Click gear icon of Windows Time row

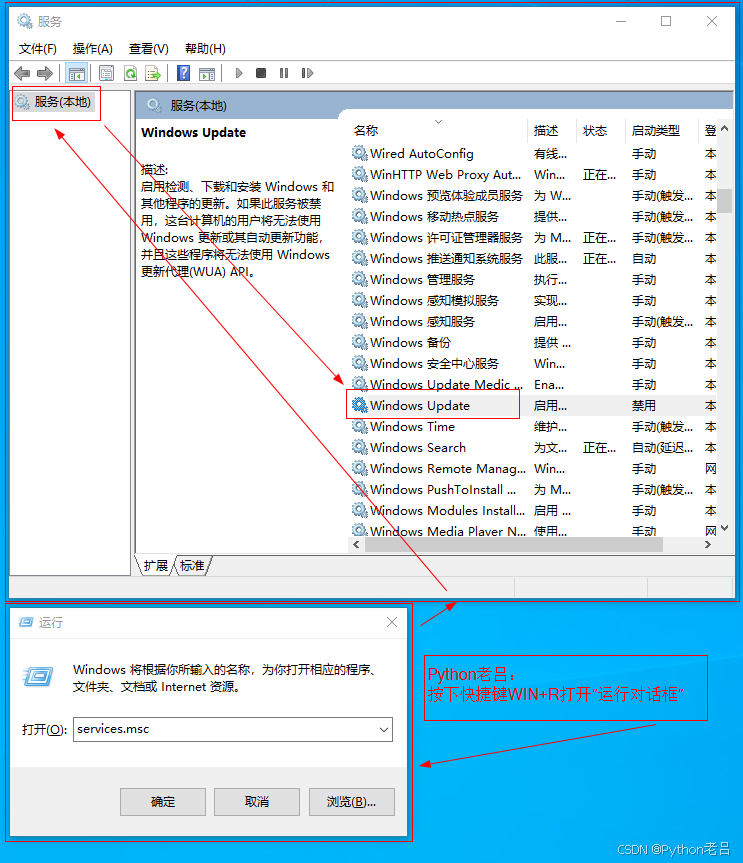[359, 426]
